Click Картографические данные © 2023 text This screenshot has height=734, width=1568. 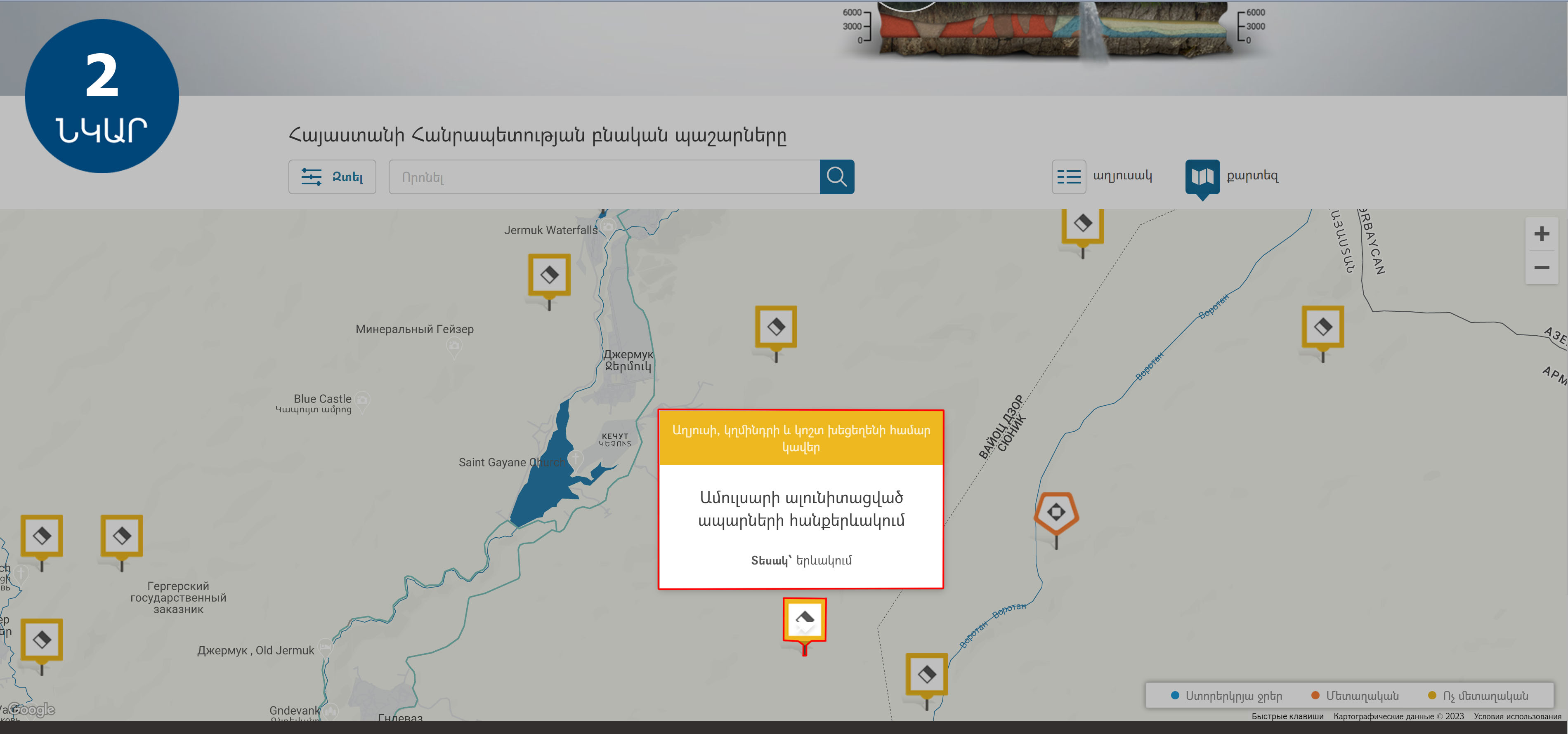(x=1398, y=716)
